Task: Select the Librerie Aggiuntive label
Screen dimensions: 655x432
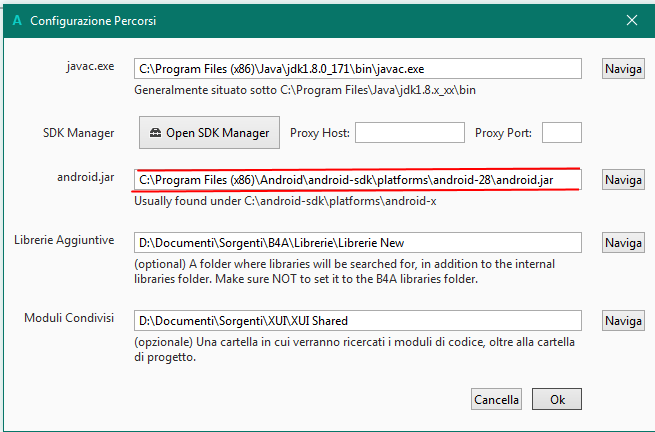Action: pos(64,240)
